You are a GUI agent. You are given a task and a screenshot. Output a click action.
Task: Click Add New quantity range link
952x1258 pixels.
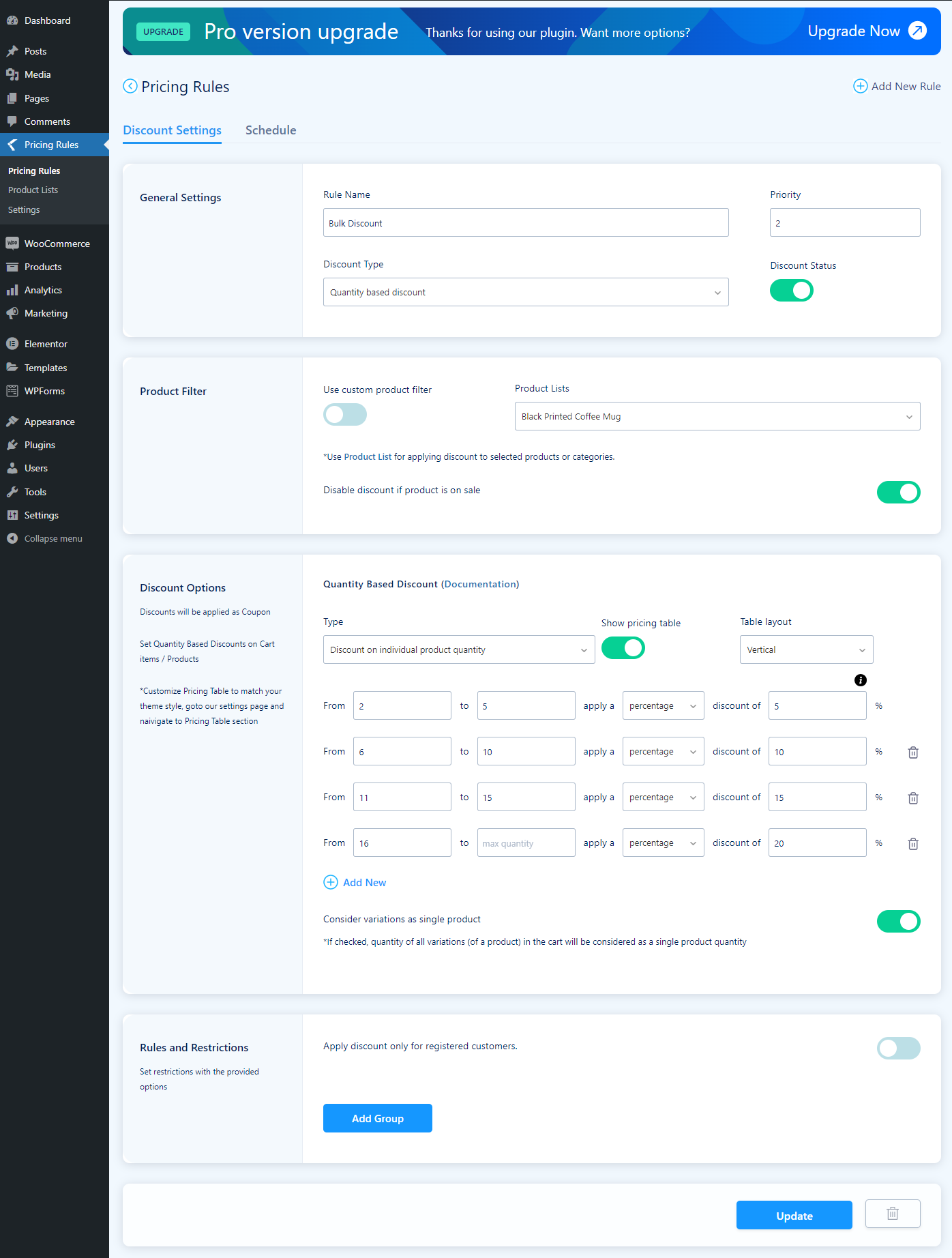(355, 882)
